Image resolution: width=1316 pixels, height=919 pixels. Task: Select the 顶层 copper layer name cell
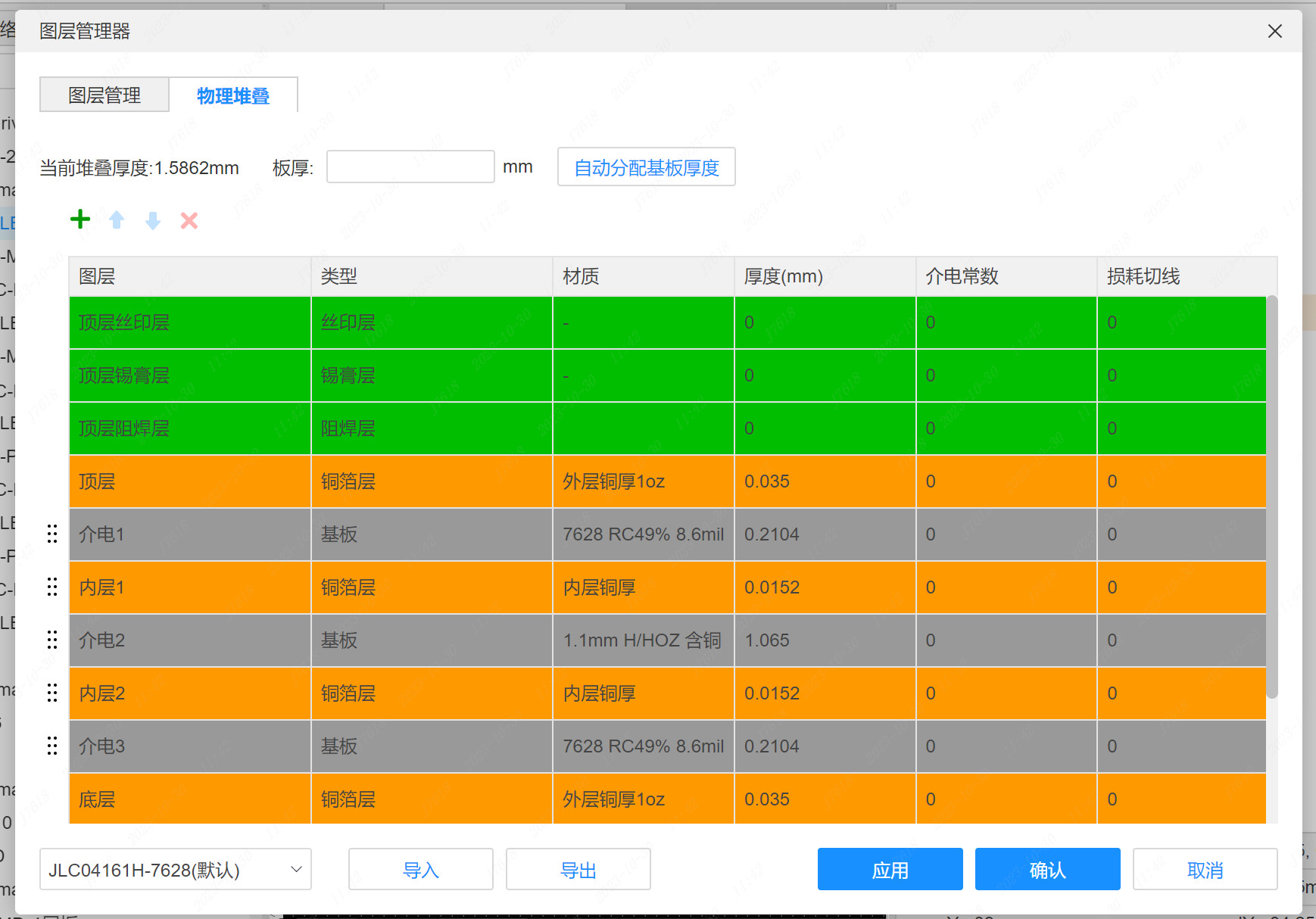190,481
